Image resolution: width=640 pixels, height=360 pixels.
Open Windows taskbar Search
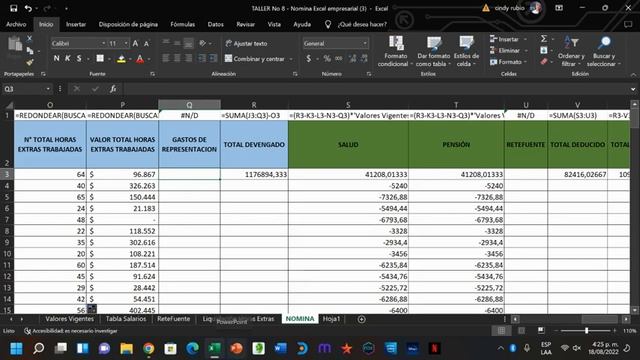click(x=39, y=348)
